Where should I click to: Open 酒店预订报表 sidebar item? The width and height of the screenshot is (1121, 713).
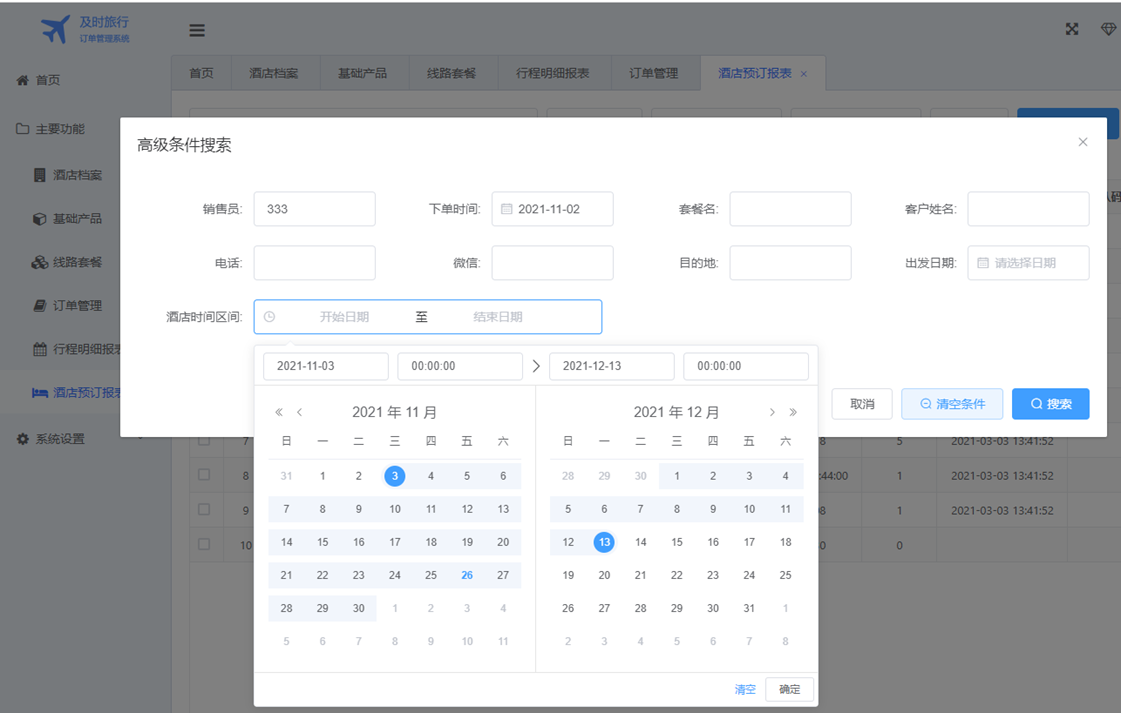76,393
